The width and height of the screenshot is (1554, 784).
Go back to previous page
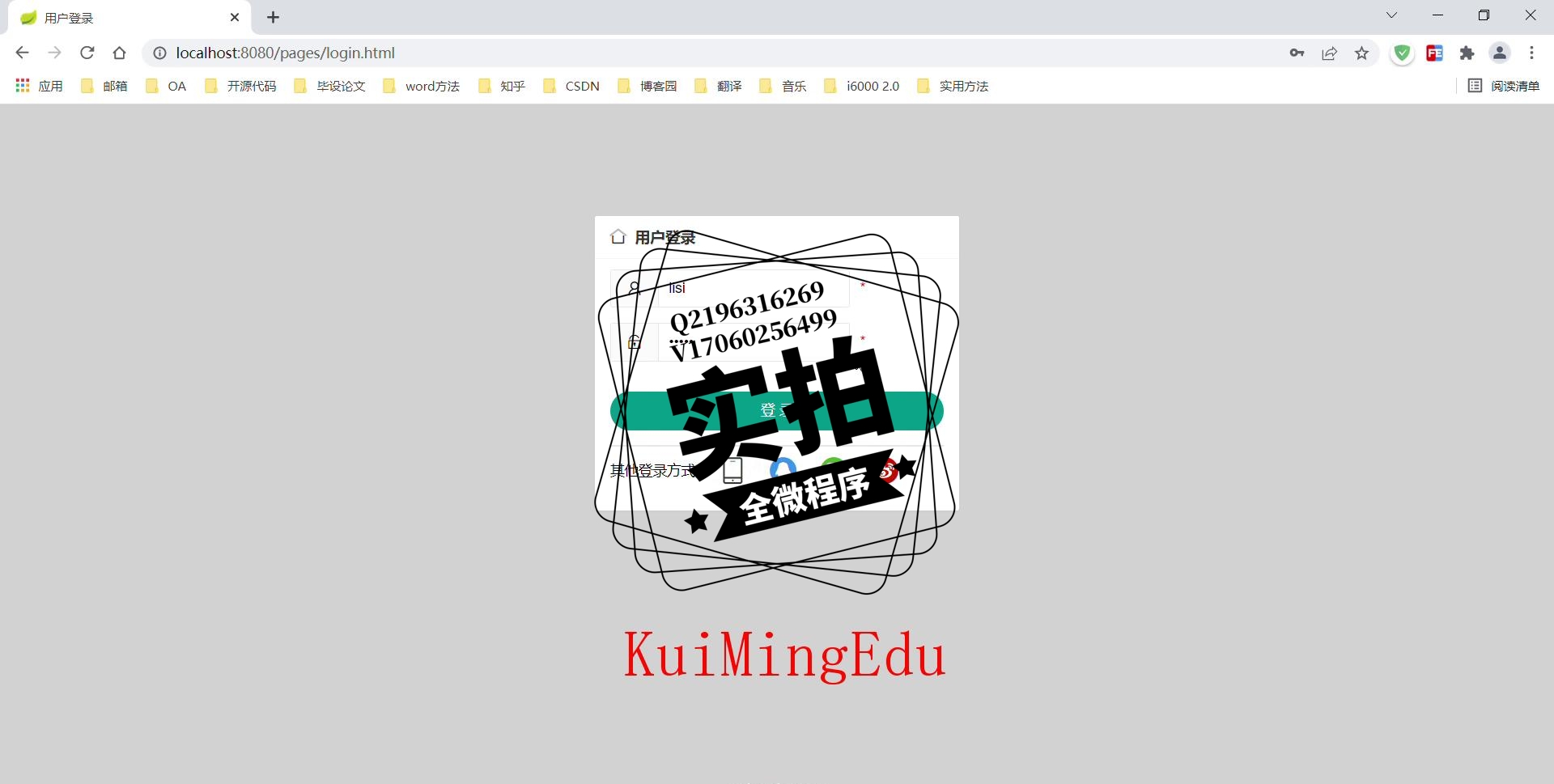click(22, 53)
